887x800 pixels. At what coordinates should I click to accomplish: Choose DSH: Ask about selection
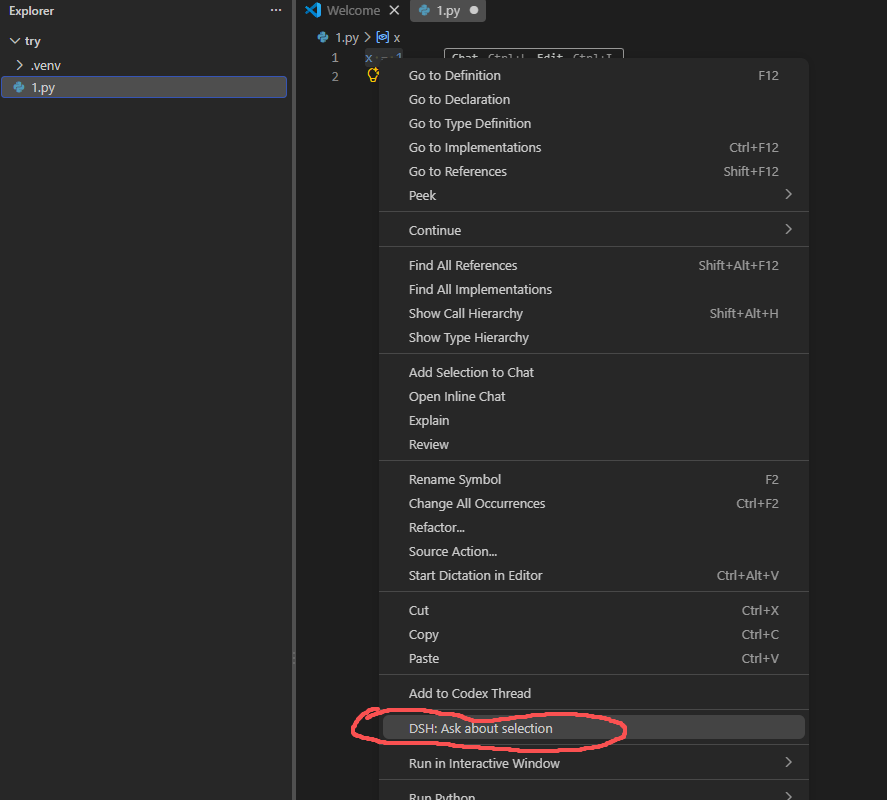coord(593,728)
